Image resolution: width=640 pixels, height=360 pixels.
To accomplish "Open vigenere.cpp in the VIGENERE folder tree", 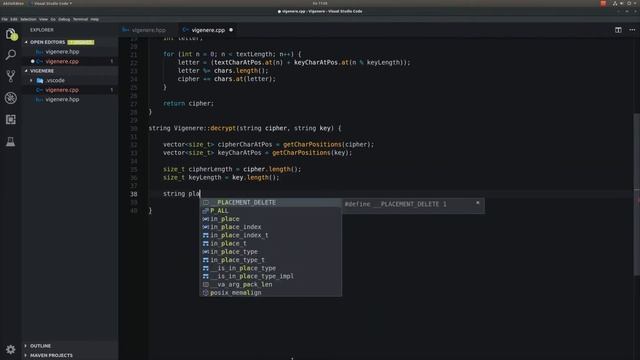I will coord(70,90).
